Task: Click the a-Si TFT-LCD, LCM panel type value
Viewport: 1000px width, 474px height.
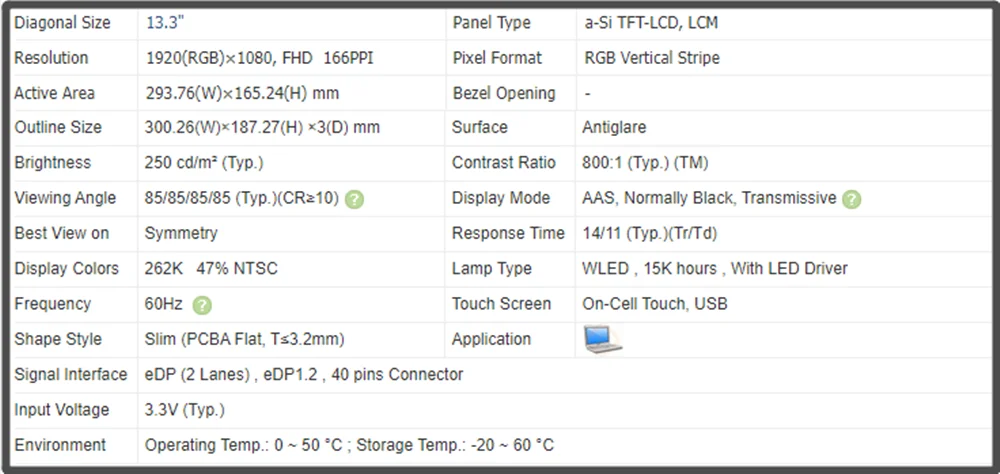Action: [x=651, y=23]
